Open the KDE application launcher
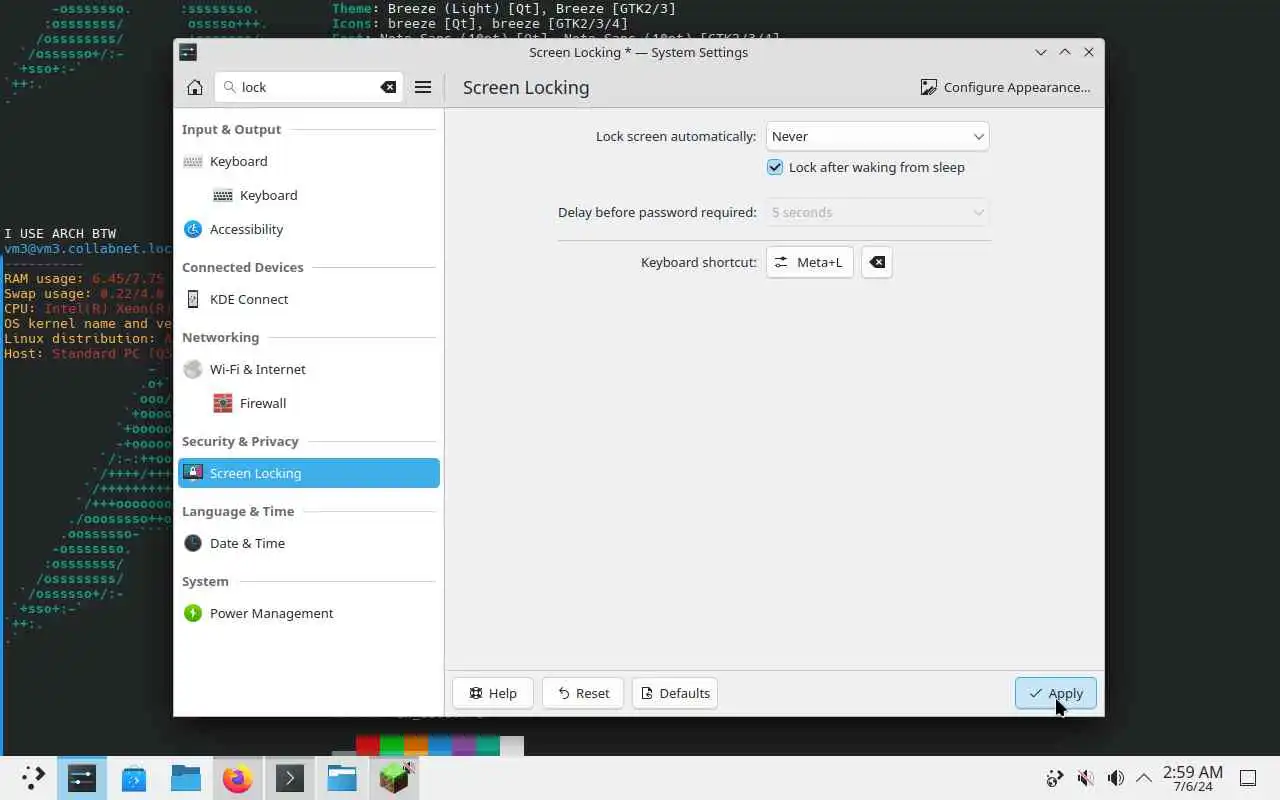Screen dimensions: 1280x800 pyautogui.click(x=33, y=778)
